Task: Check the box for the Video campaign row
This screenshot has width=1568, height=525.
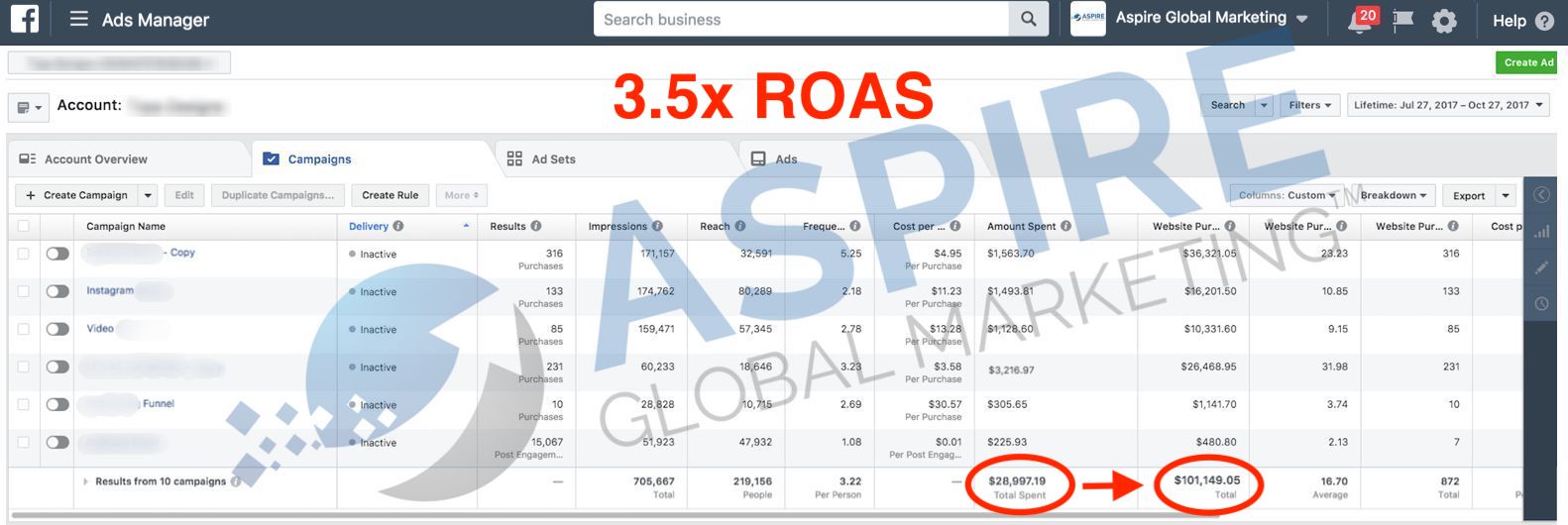Action: pyautogui.click(x=23, y=329)
